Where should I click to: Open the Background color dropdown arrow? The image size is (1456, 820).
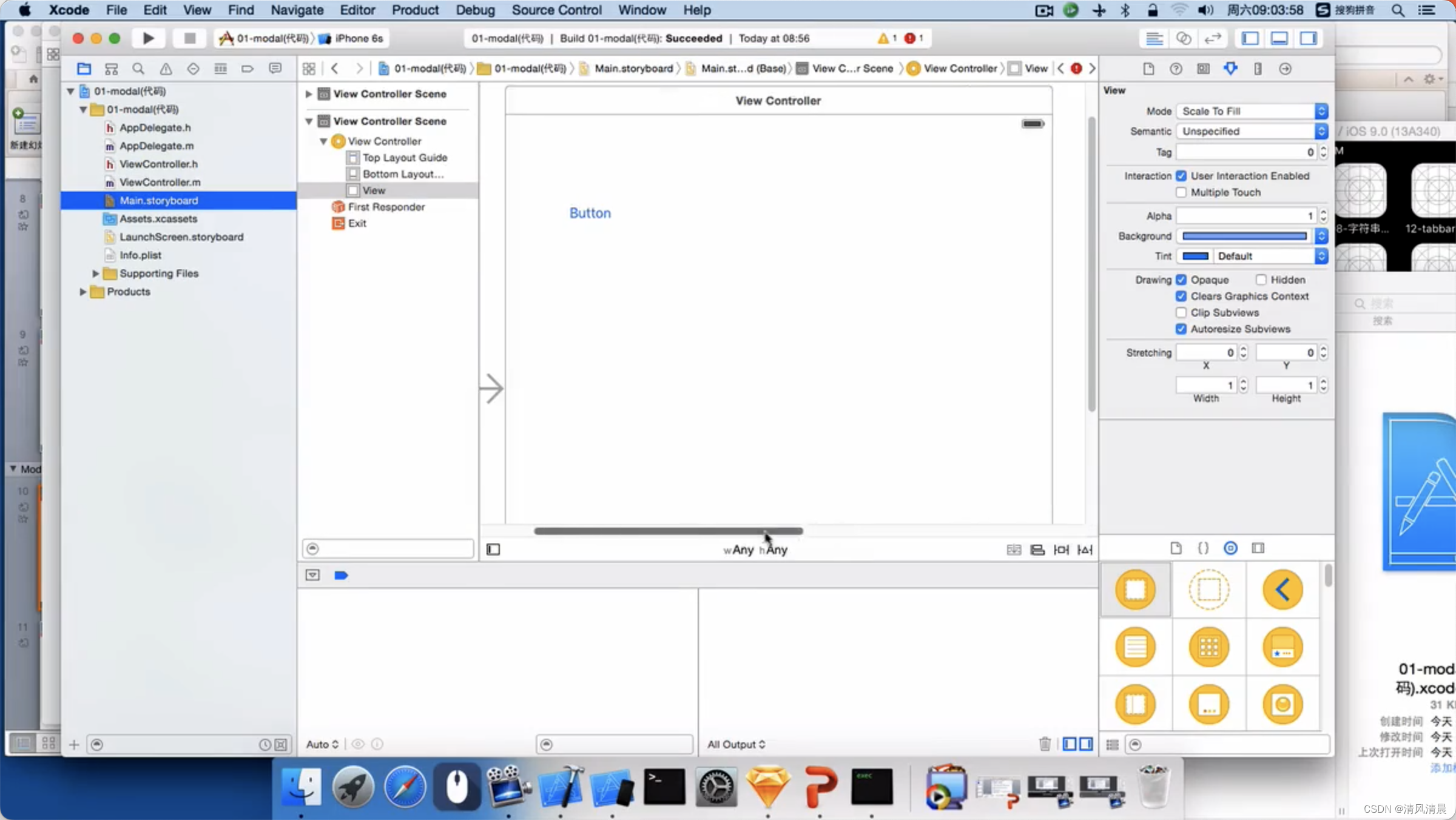click(x=1321, y=236)
